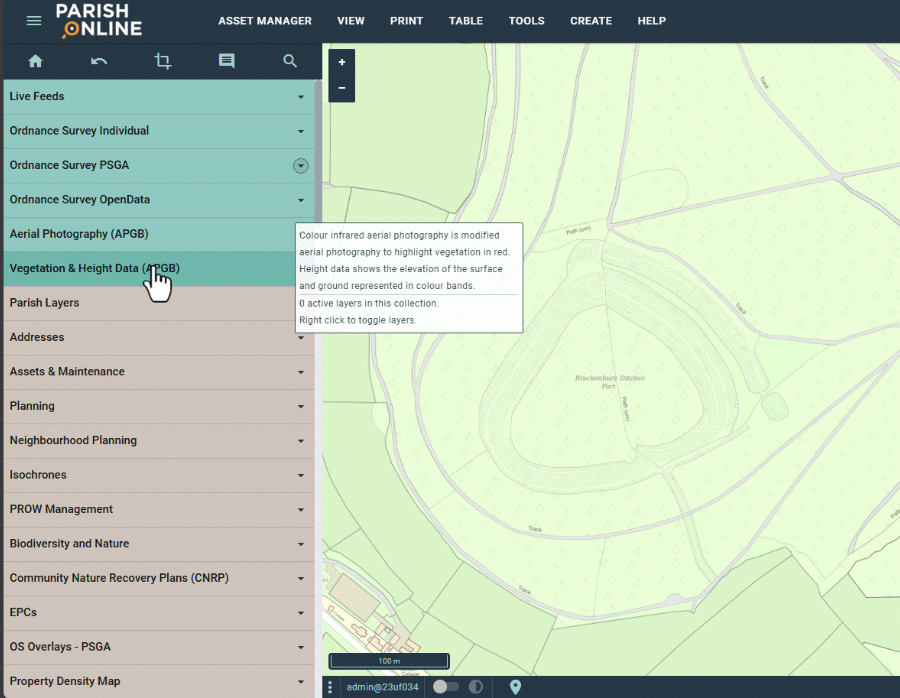Select the crop tool icon

[163, 61]
